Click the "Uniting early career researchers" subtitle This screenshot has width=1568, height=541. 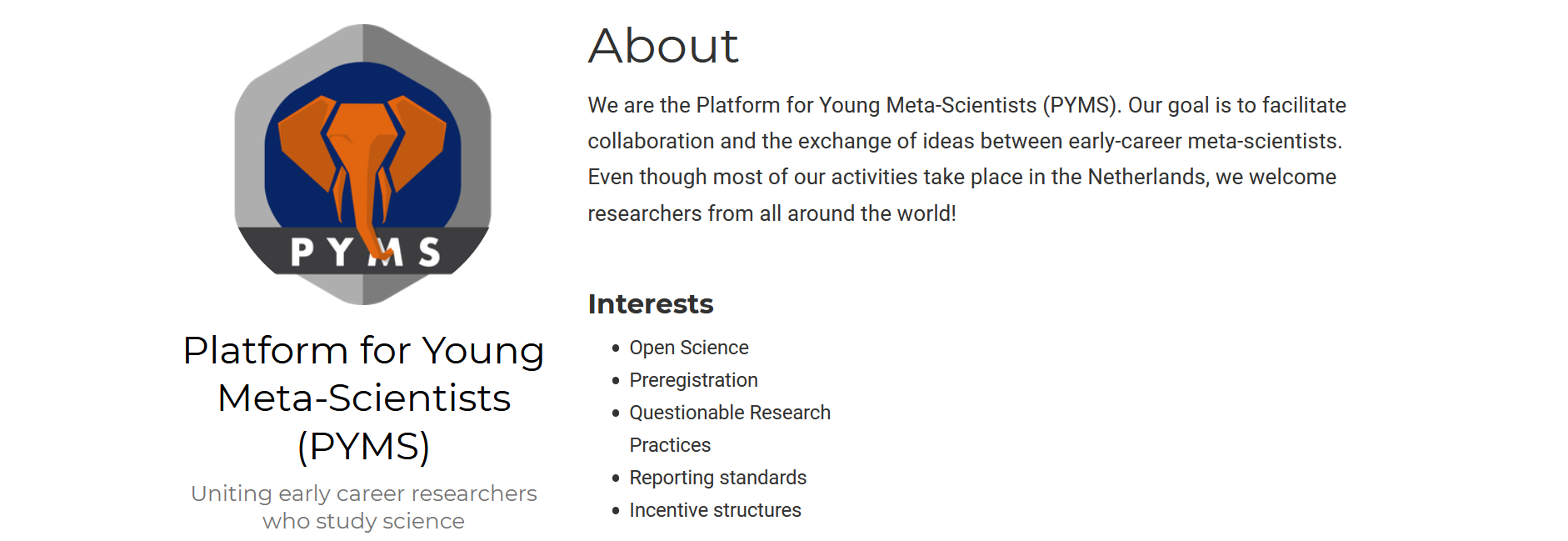click(363, 493)
